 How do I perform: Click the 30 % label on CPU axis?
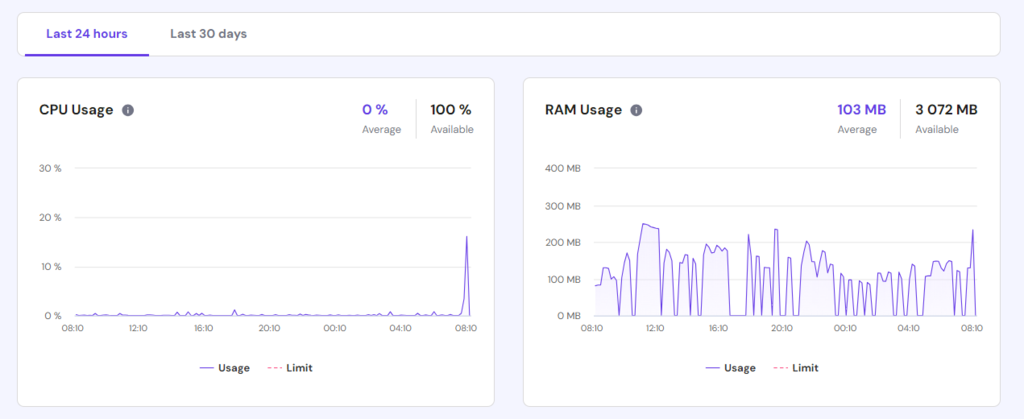click(50, 168)
